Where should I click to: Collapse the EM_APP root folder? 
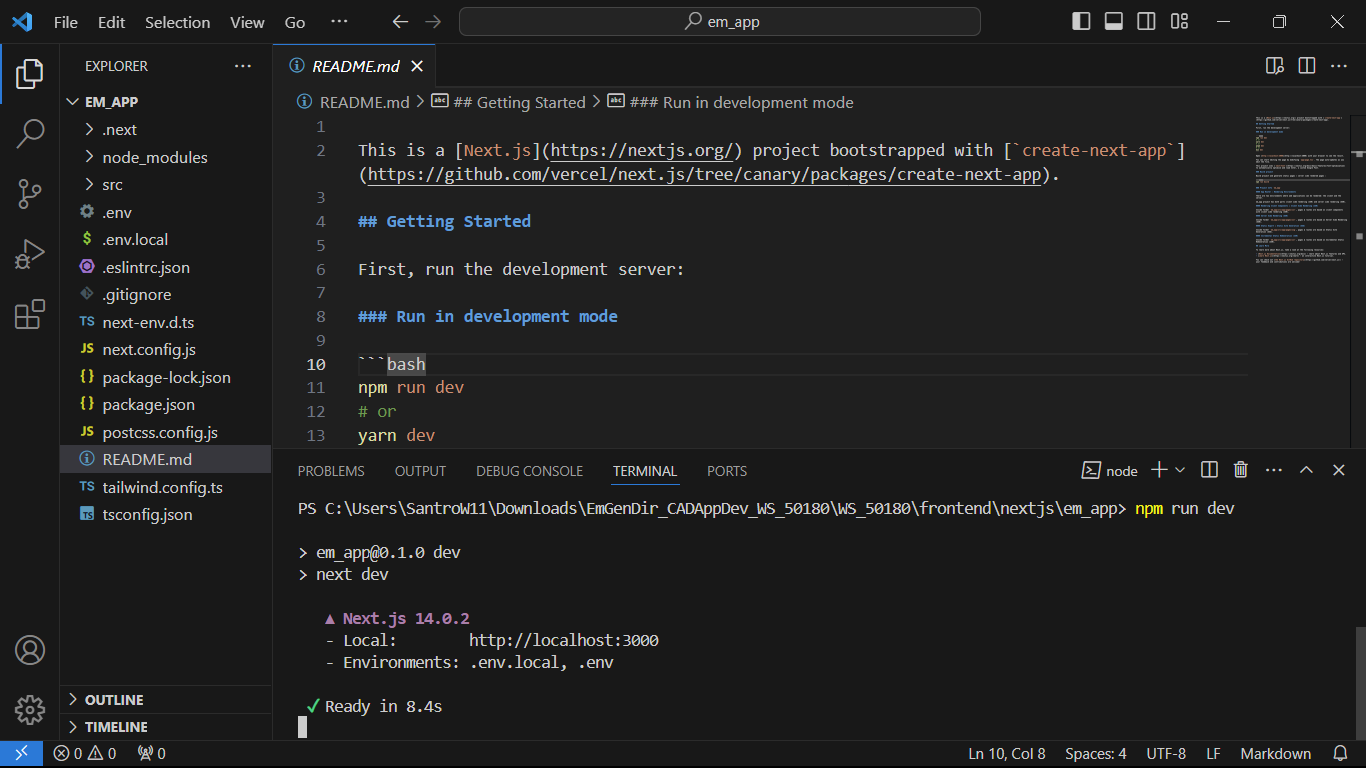[x=111, y=102]
